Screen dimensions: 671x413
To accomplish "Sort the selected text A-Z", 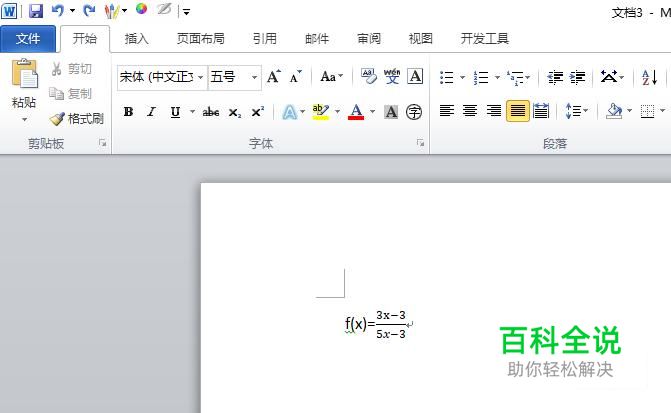I will coord(649,77).
